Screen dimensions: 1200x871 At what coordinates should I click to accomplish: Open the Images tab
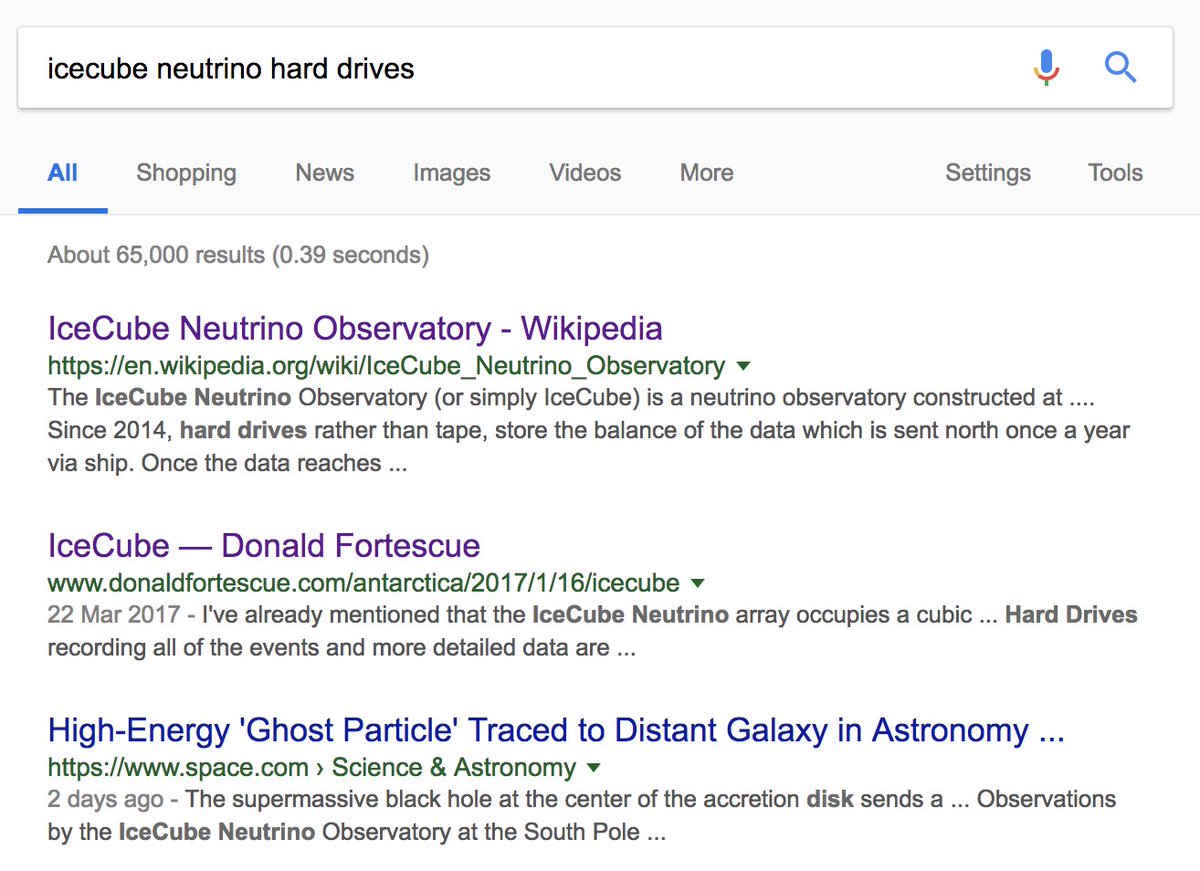coord(451,173)
